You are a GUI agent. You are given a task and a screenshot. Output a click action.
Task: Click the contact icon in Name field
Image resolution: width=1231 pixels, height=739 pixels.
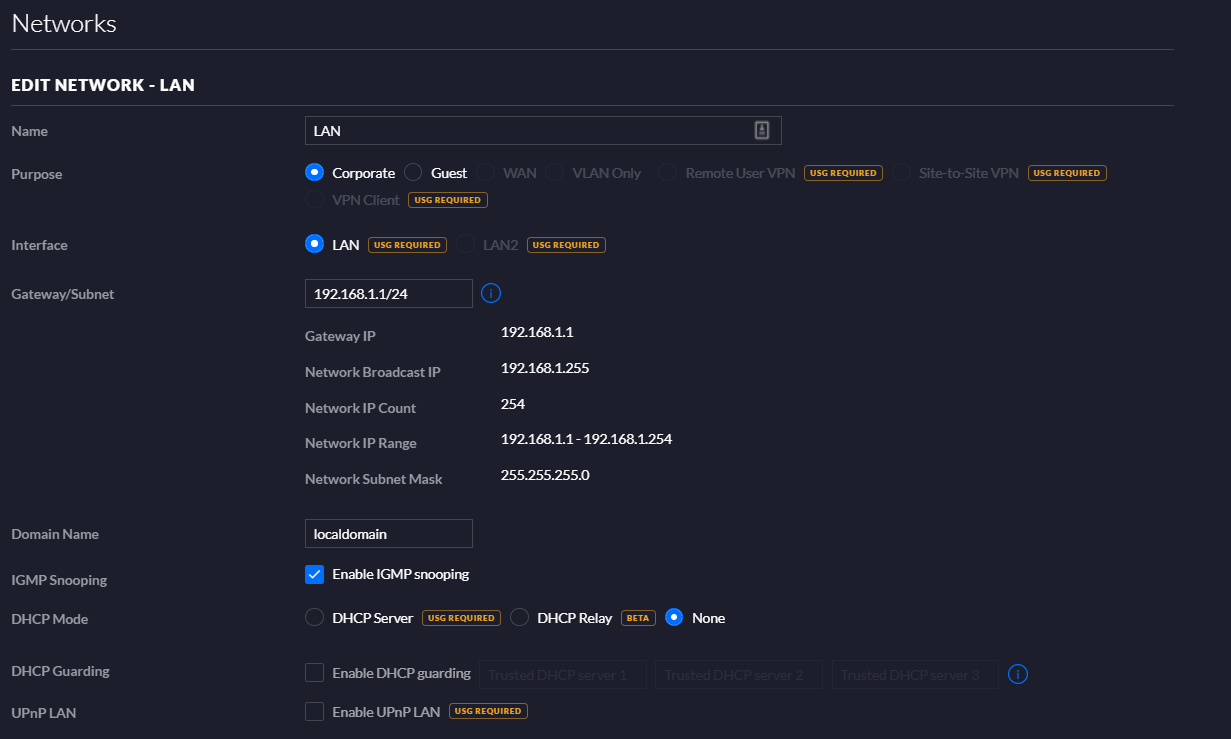click(x=761, y=130)
